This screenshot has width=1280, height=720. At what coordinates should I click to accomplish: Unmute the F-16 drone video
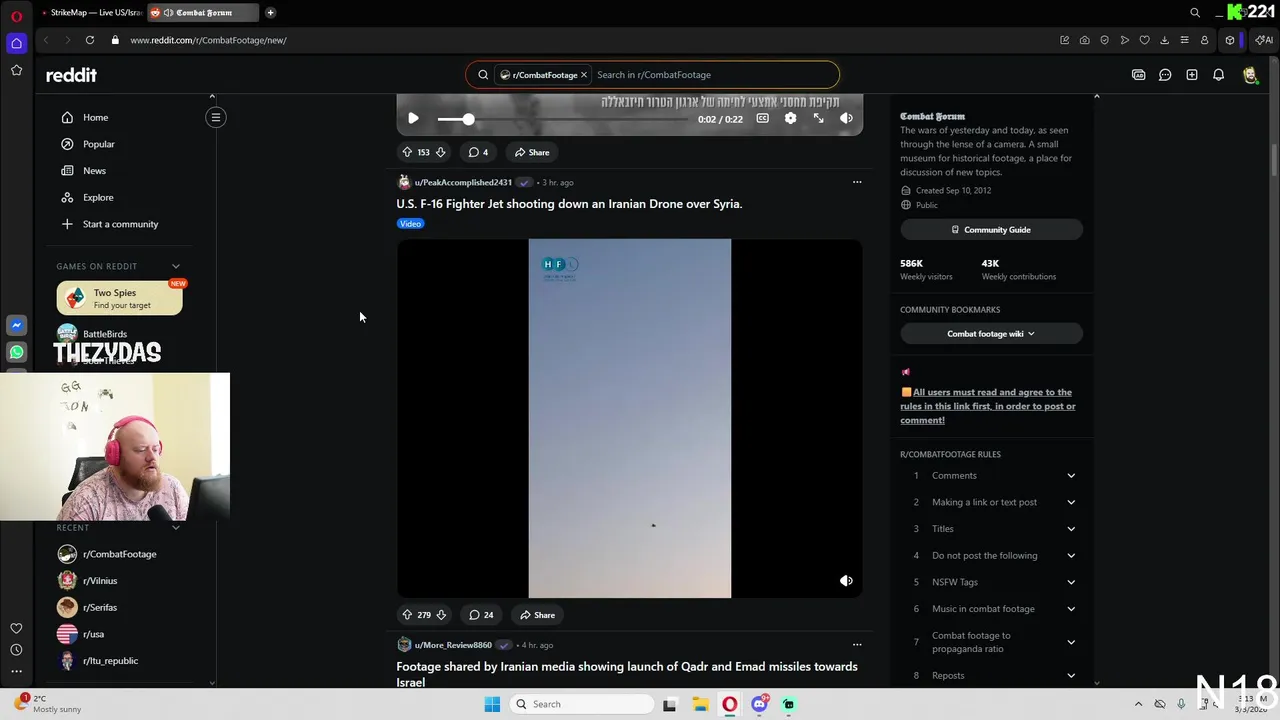[x=846, y=580]
